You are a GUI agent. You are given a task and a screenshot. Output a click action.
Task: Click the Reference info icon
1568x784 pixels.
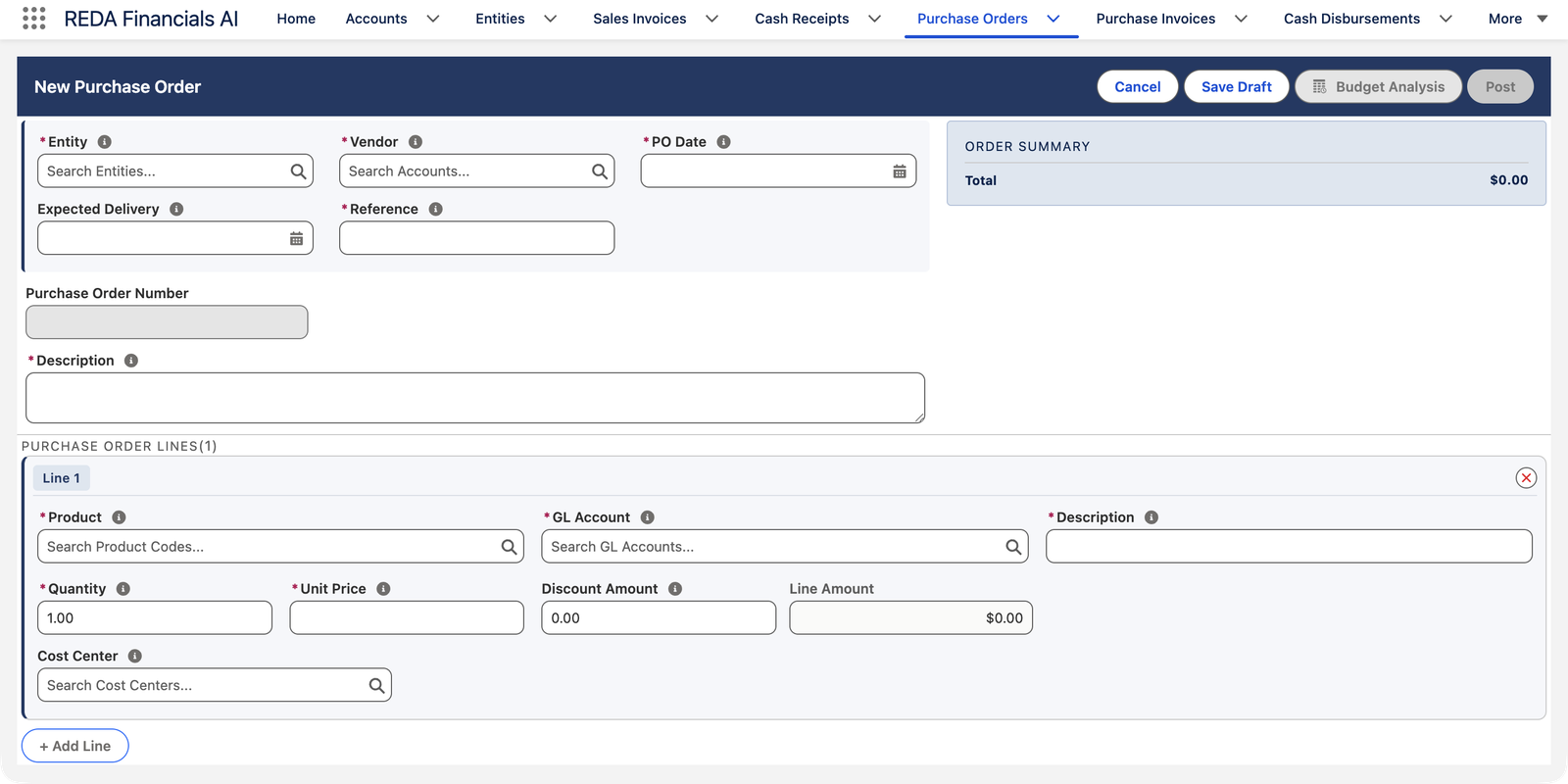[x=436, y=209]
